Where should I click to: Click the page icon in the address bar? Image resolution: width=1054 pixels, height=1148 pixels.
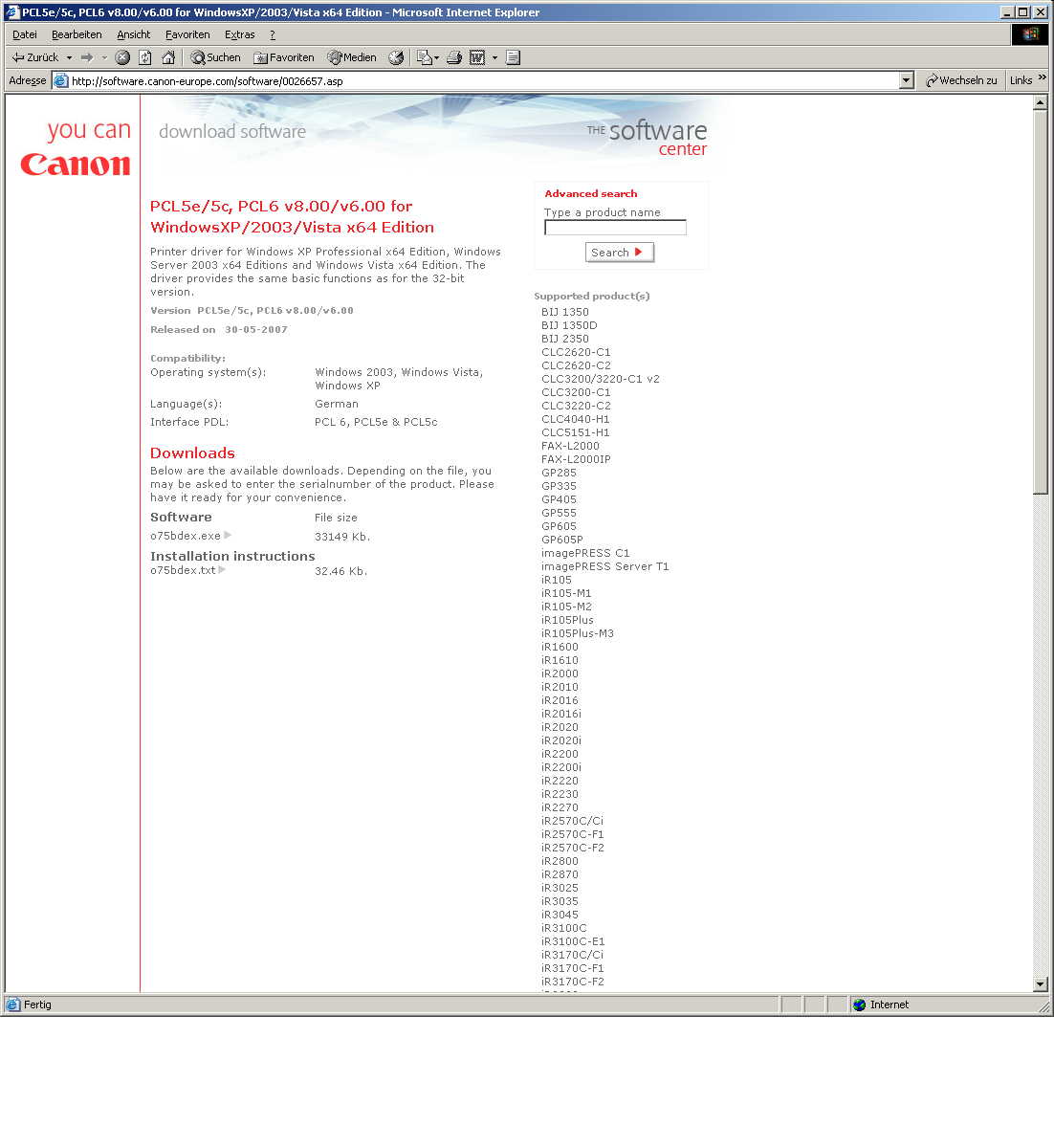tap(61, 81)
